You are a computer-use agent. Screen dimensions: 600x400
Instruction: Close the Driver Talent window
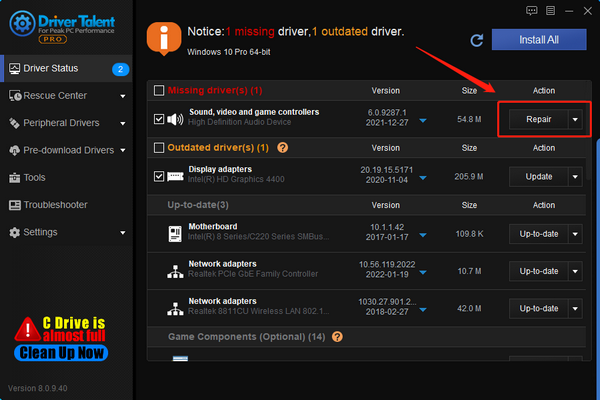tap(588, 11)
